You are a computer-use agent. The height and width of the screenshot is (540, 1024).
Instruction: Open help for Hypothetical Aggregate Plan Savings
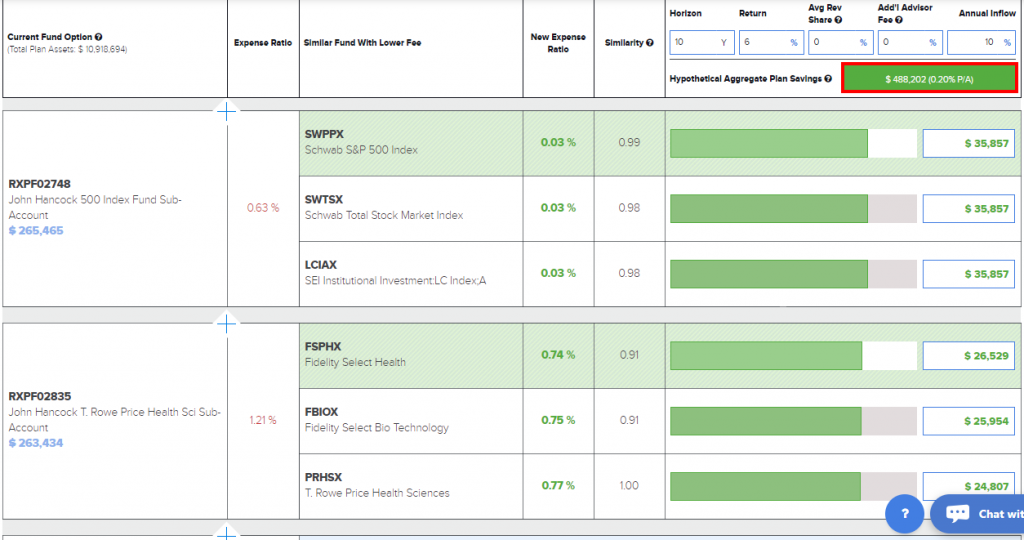click(828, 79)
